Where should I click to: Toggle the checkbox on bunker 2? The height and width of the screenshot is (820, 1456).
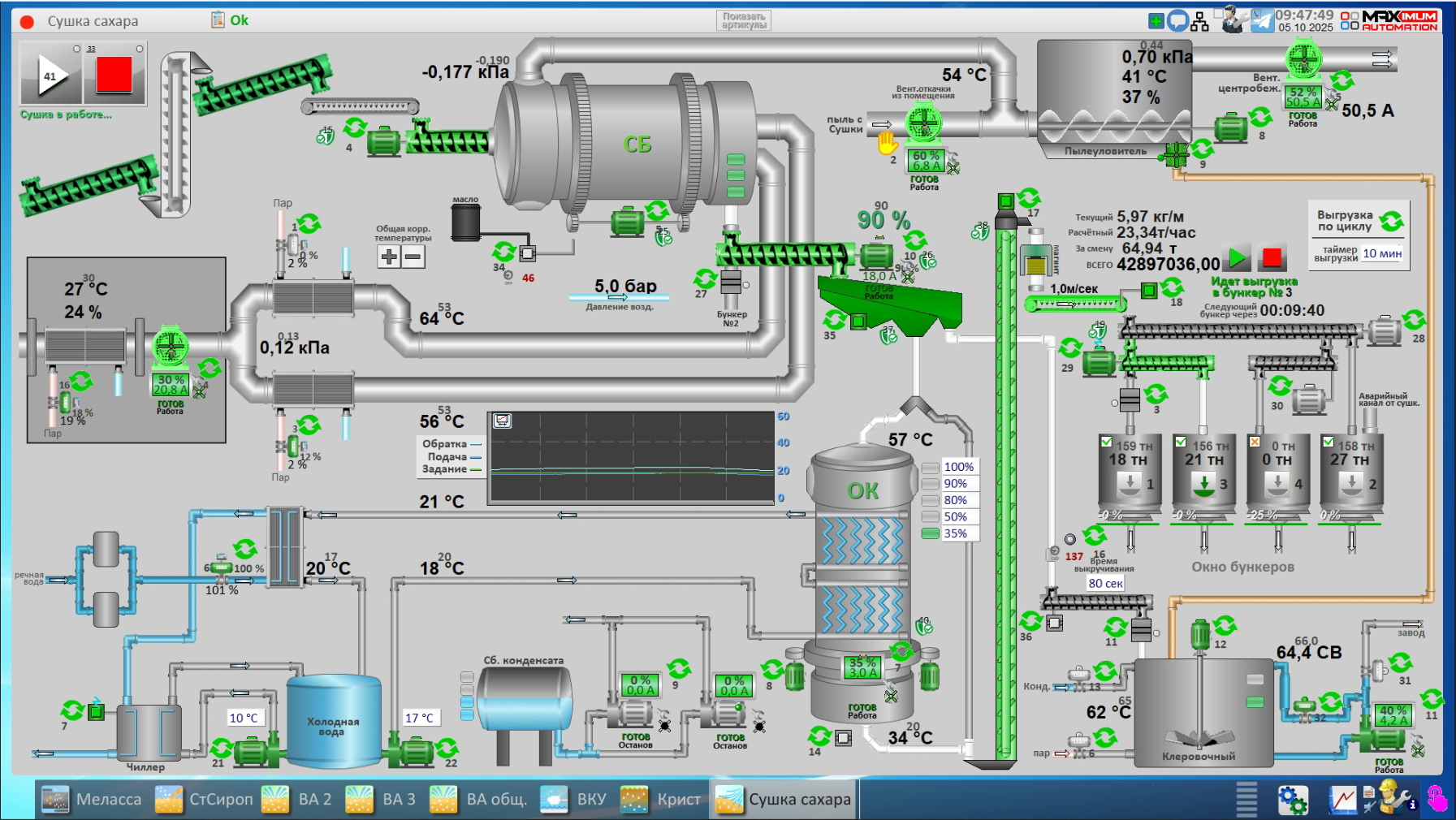[1329, 442]
